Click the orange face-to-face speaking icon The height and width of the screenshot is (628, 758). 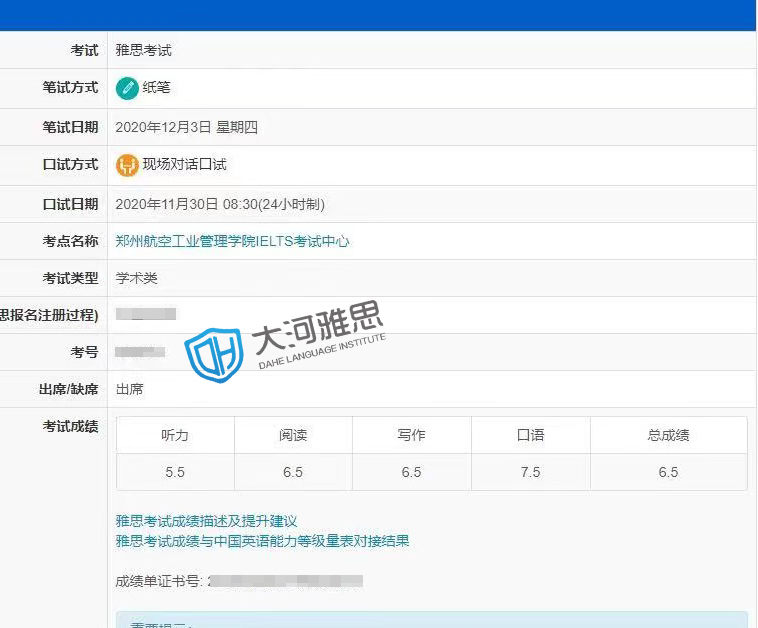127,165
